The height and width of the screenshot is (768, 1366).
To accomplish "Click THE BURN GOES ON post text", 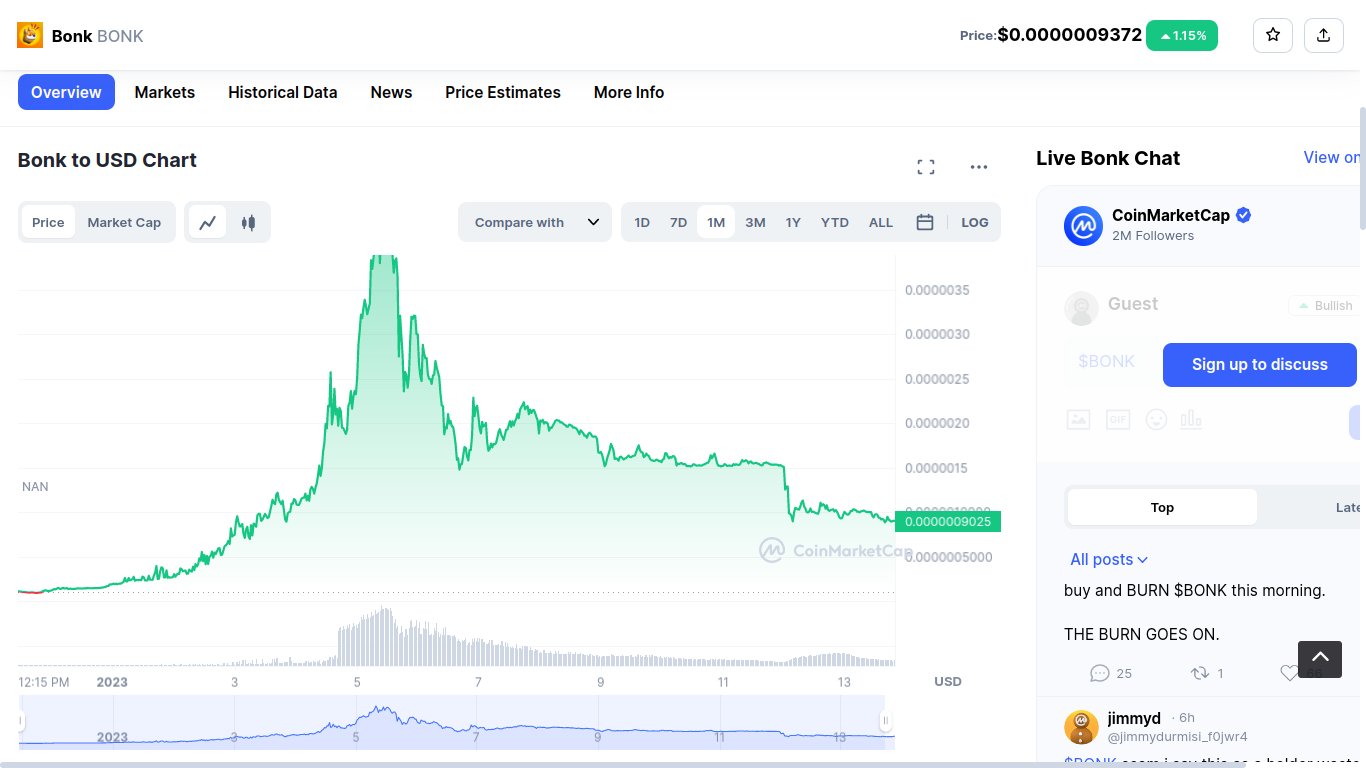I will point(1142,634).
